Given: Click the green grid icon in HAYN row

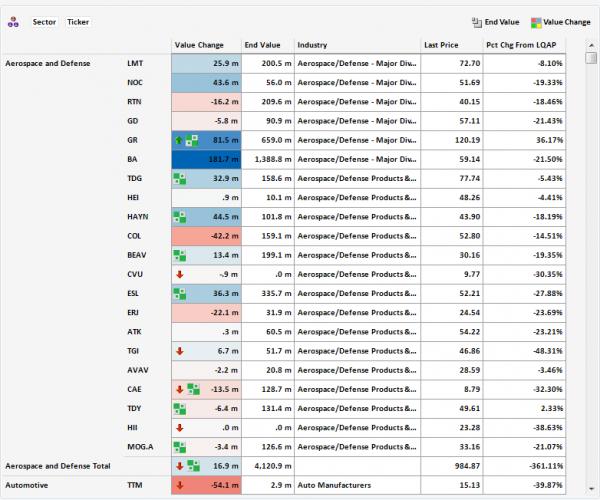Looking at the screenshot, I should tap(179, 217).
